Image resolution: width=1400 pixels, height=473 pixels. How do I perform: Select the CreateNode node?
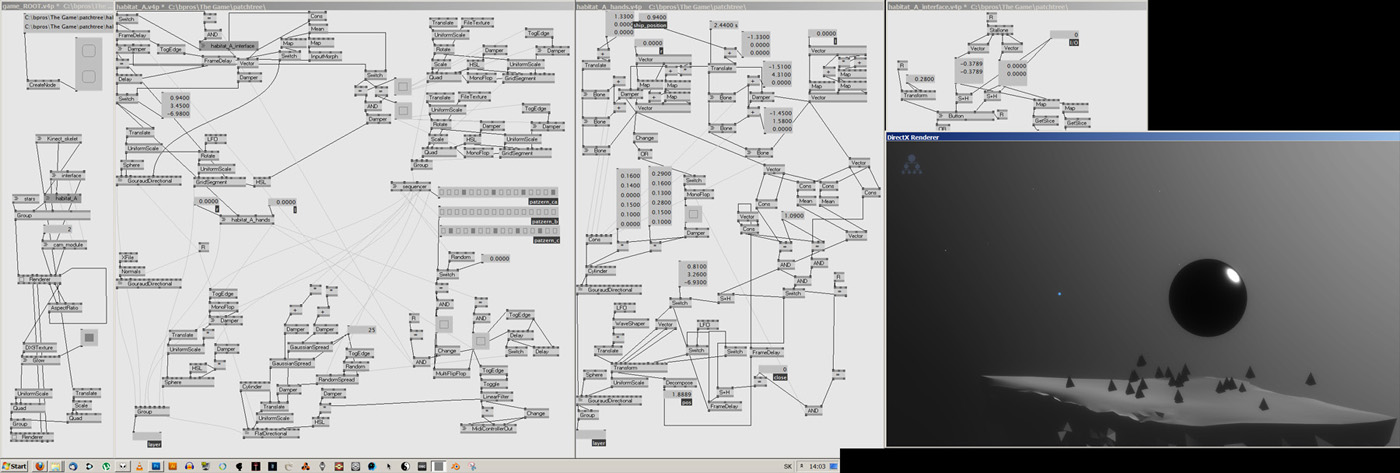(44, 85)
